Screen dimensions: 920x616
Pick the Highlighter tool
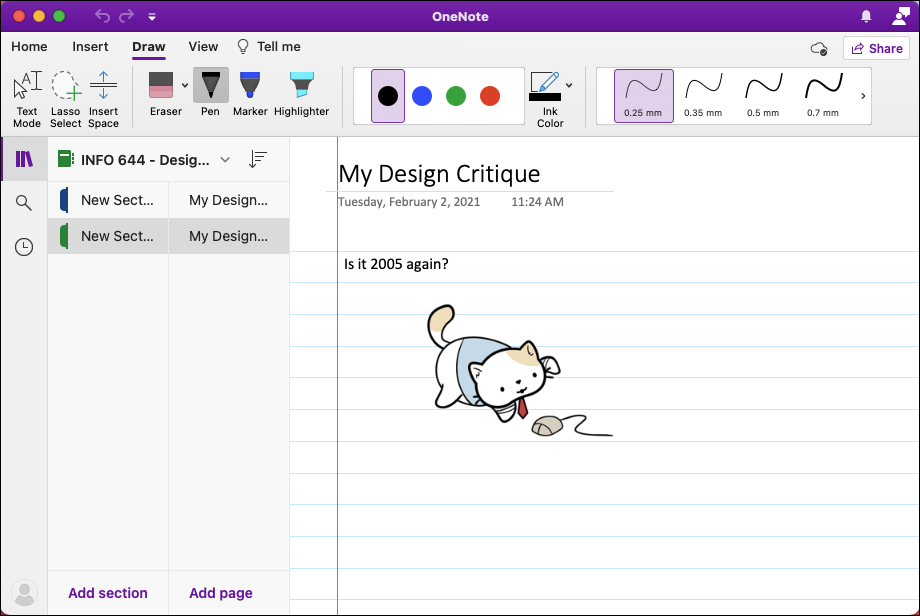(302, 94)
